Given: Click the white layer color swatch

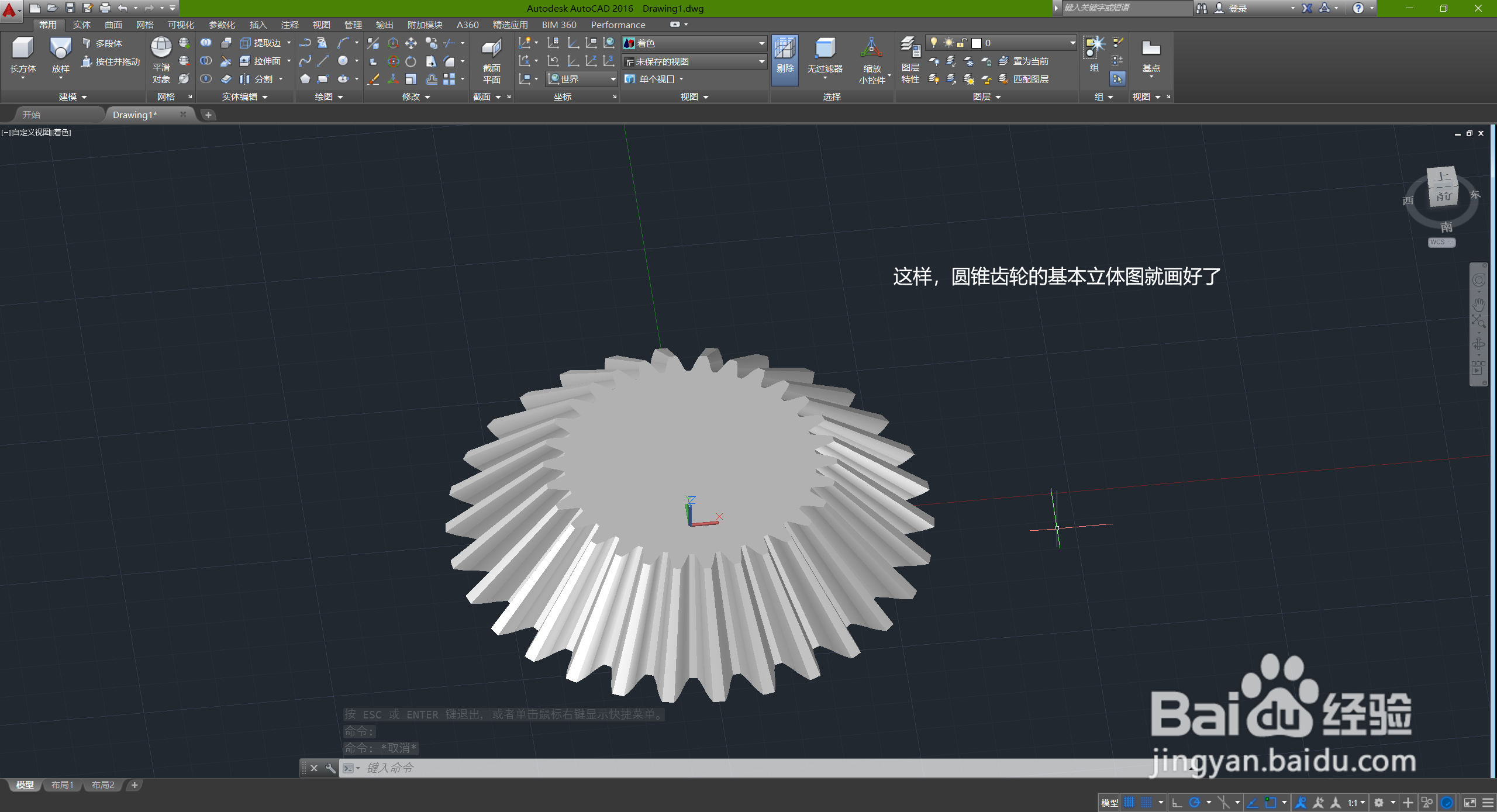Looking at the screenshot, I should (x=976, y=43).
